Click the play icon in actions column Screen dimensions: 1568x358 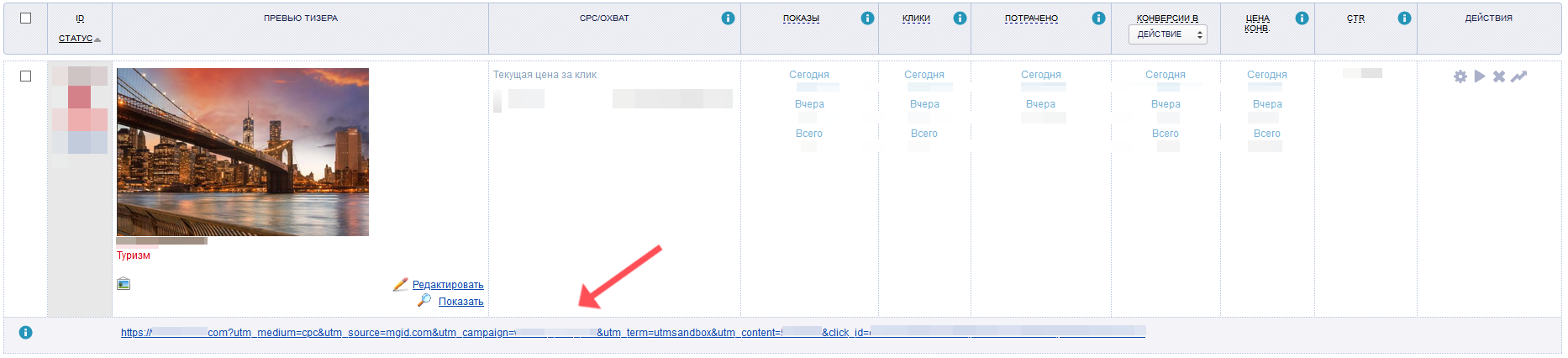point(1480,76)
